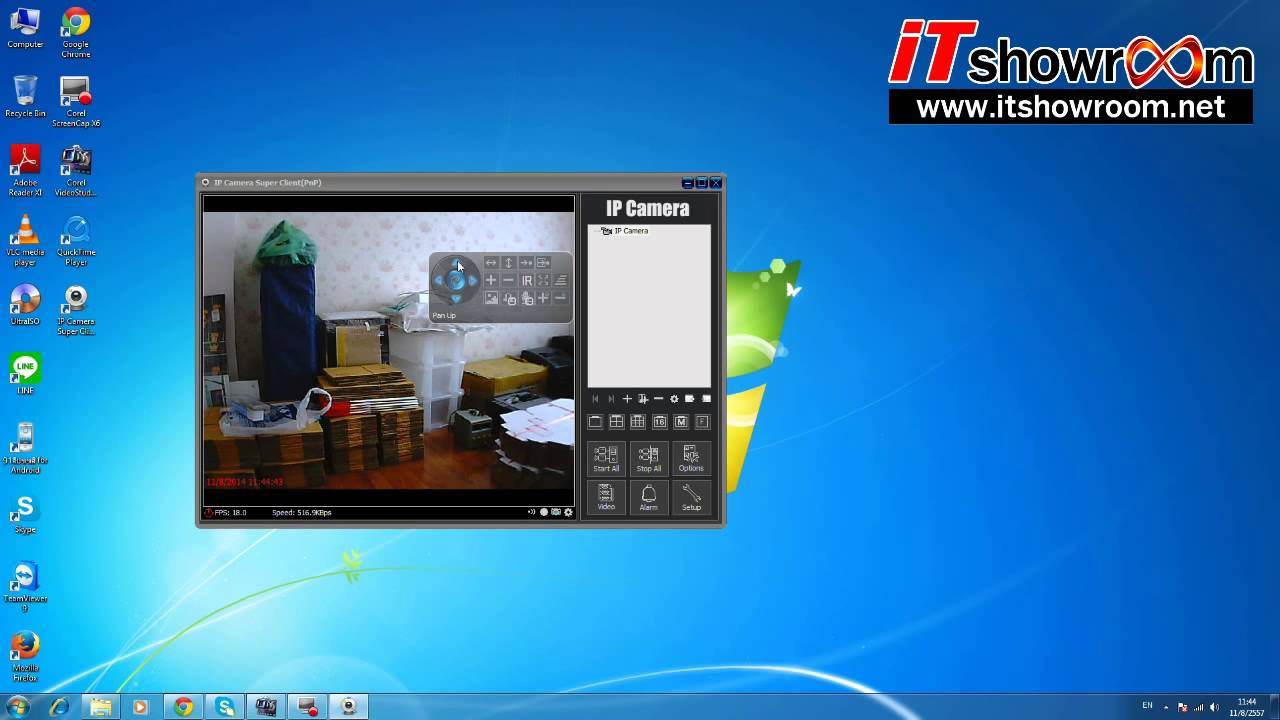
Task: Click the mirror/flip image icon
Action: click(543, 280)
